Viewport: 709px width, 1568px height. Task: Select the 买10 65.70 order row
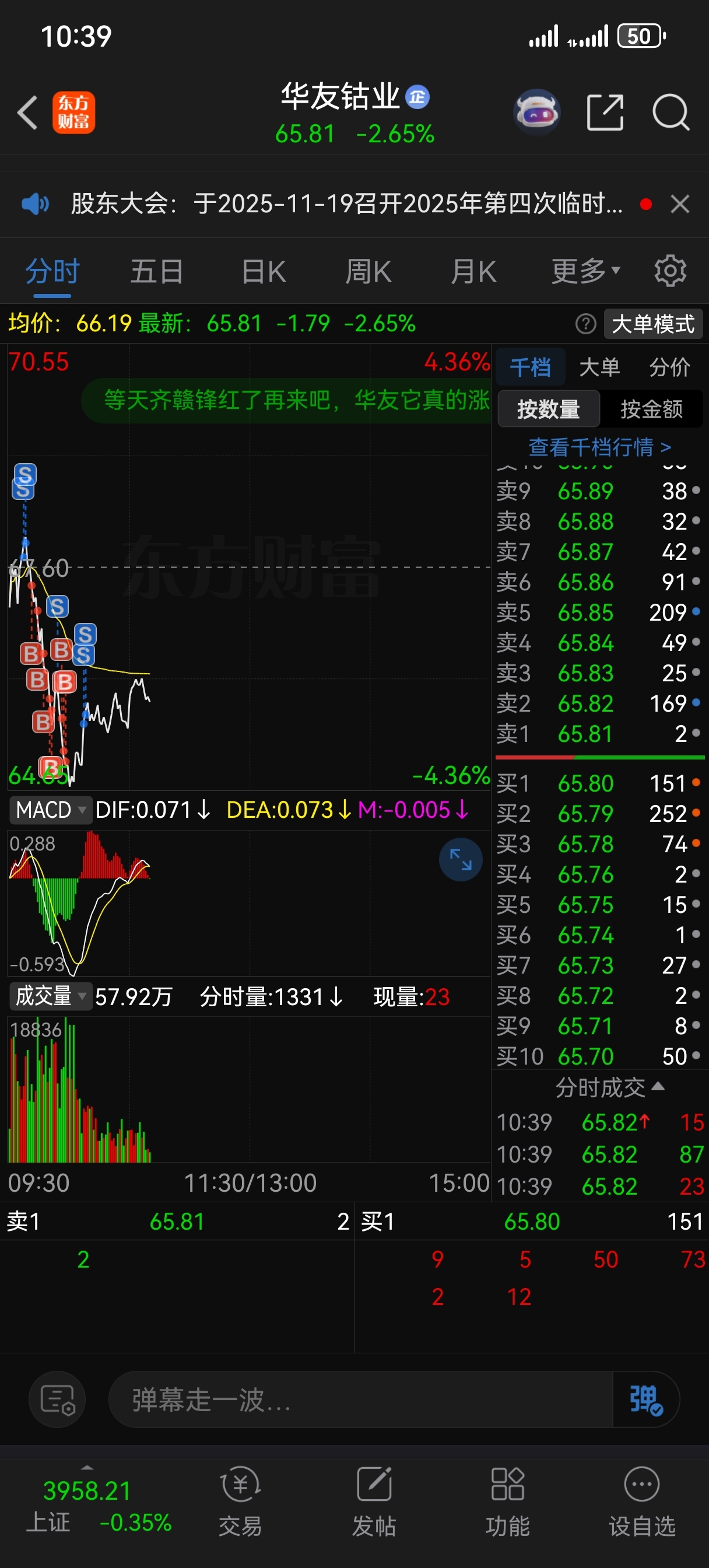[x=599, y=1056]
